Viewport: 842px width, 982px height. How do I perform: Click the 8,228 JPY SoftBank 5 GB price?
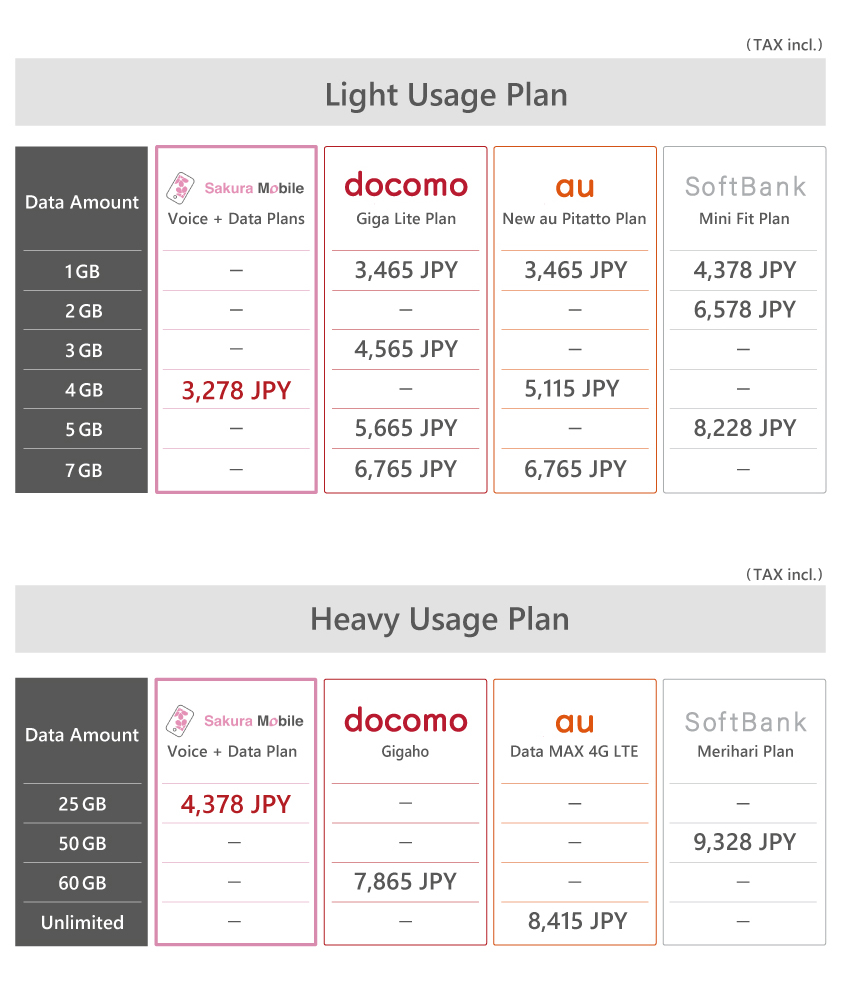click(745, 428)
